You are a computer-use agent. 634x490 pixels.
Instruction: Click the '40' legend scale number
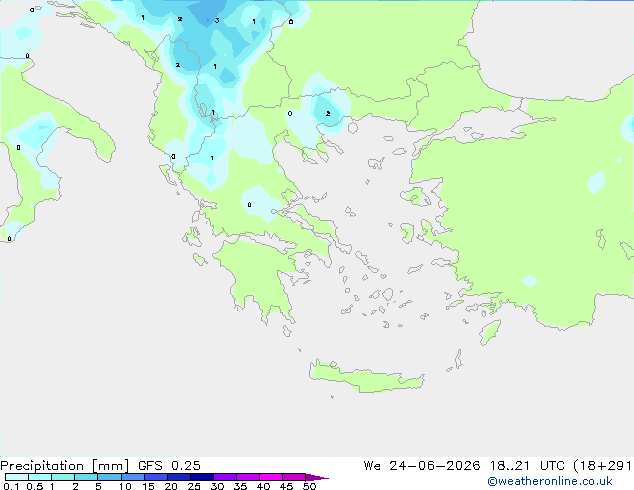[263, 486]
